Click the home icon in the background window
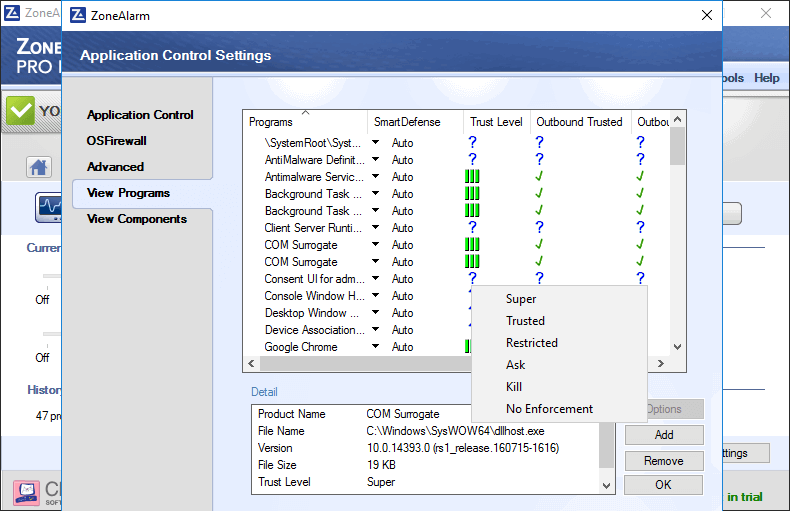The width and height of the screenshot is (790, 511). pyautogui.click(x=39, y=167)
